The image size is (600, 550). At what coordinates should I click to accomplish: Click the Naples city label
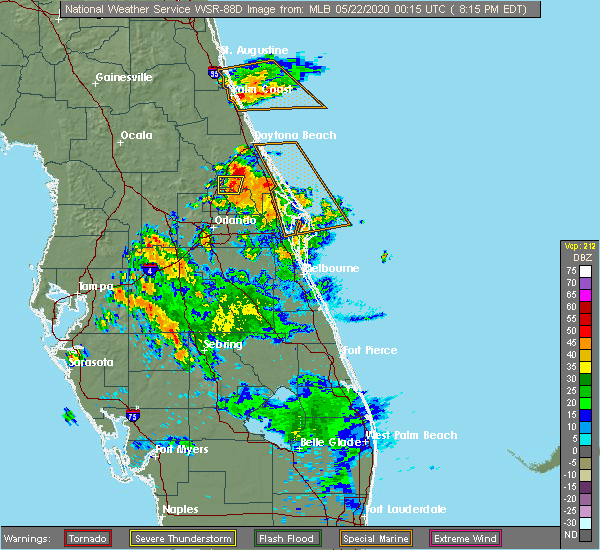click(180, 509)
